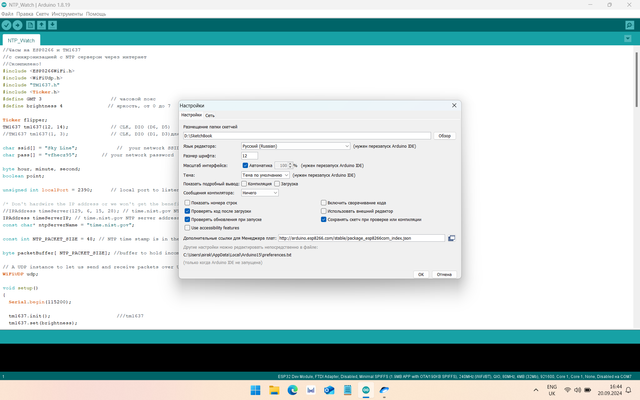Screen dimensions: 640x400
Task: Click the Boards Manager URLs field
Action: click(361, 238)
